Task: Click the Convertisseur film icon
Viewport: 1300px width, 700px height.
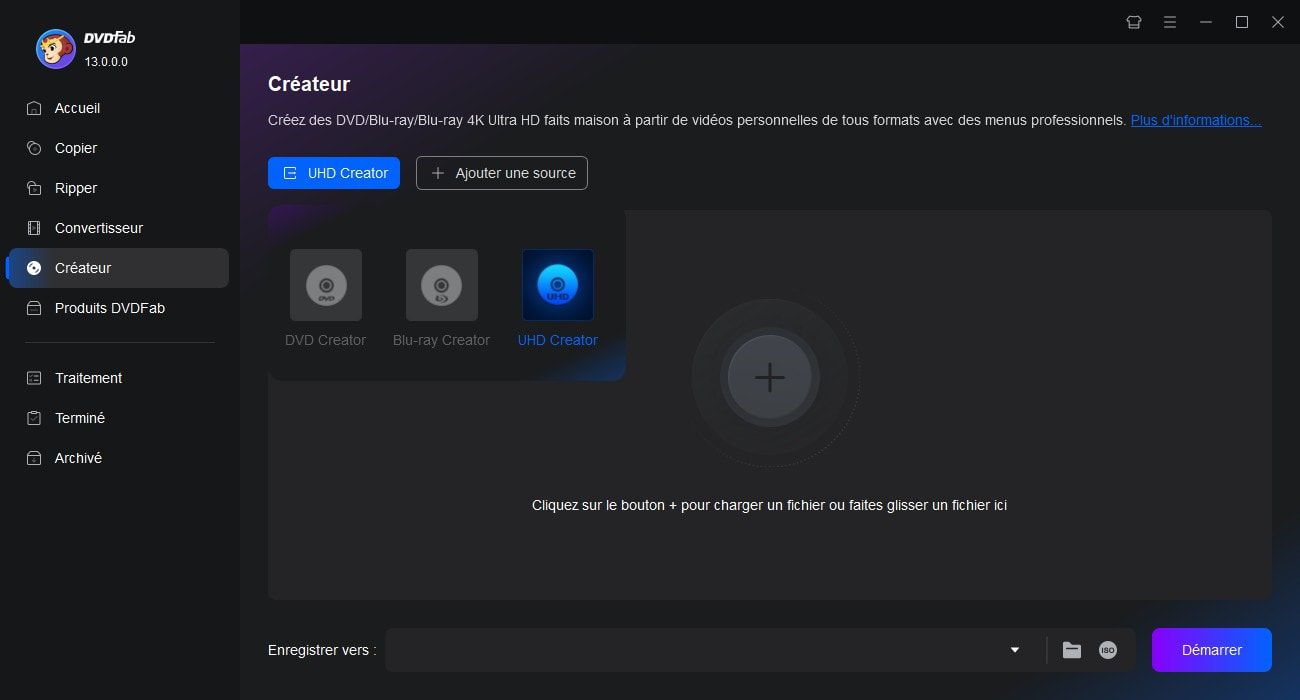Action: point(34,228)
